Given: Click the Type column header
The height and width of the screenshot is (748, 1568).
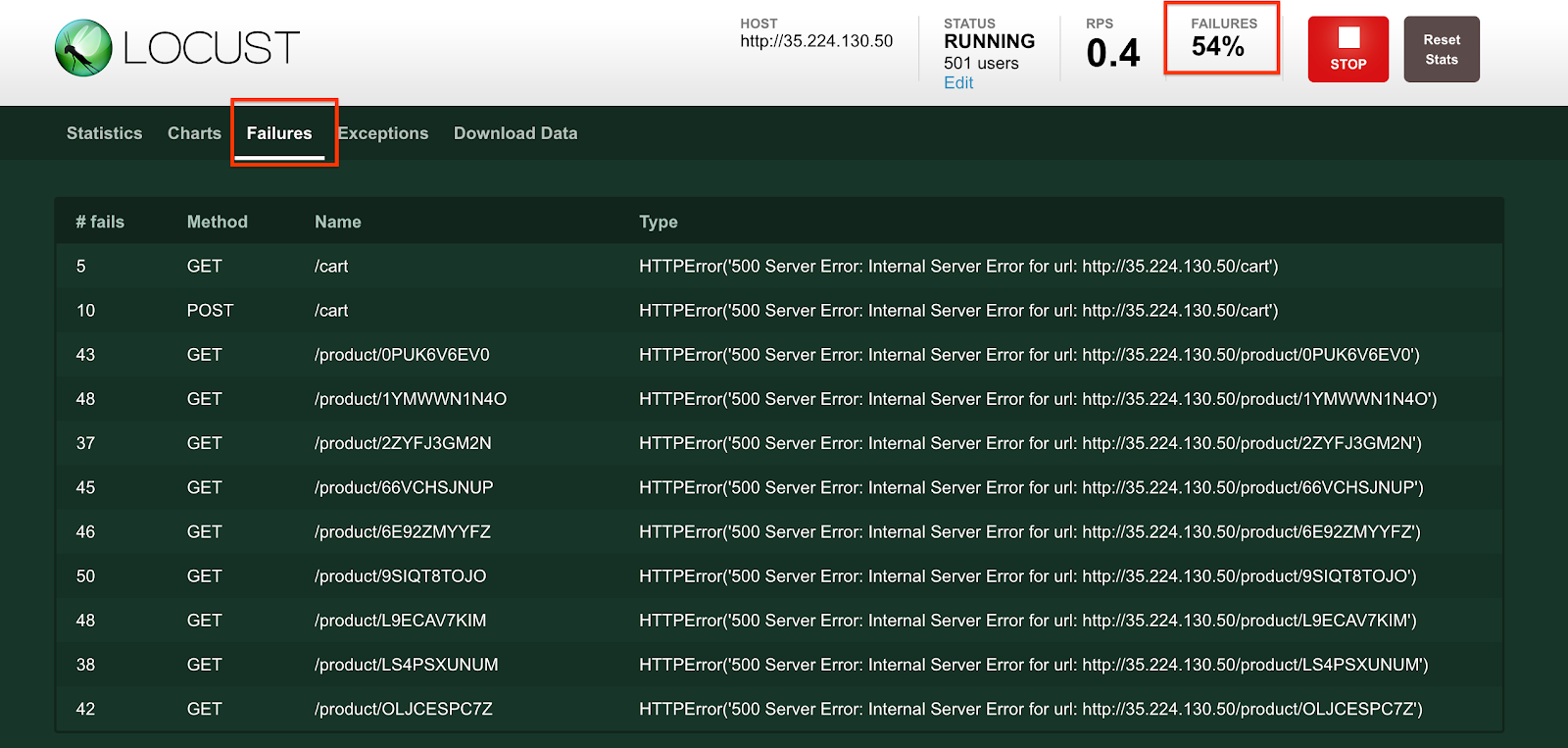Looking at the screenshot, I should 658,223.
